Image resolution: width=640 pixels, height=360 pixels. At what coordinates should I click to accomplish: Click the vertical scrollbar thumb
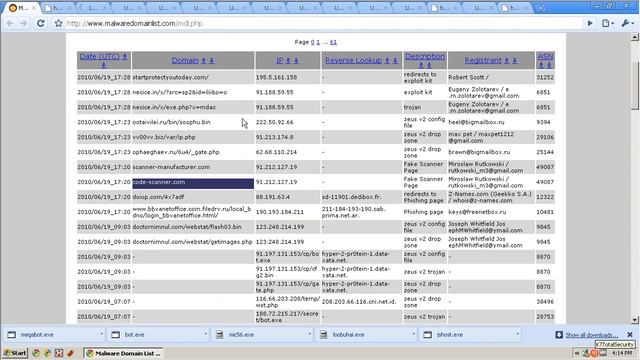[635, 86]
